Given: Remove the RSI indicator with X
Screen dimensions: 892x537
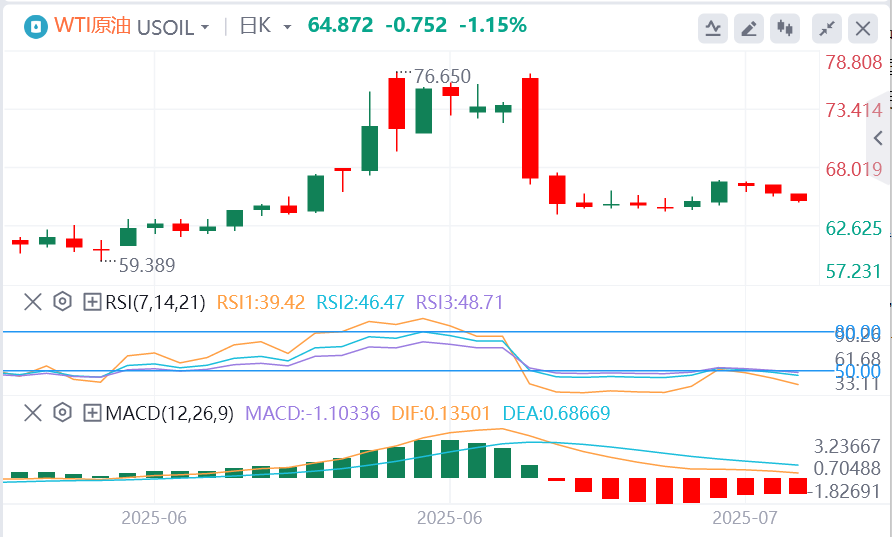Looking at the screenshot, I should [x=33, y=301].
